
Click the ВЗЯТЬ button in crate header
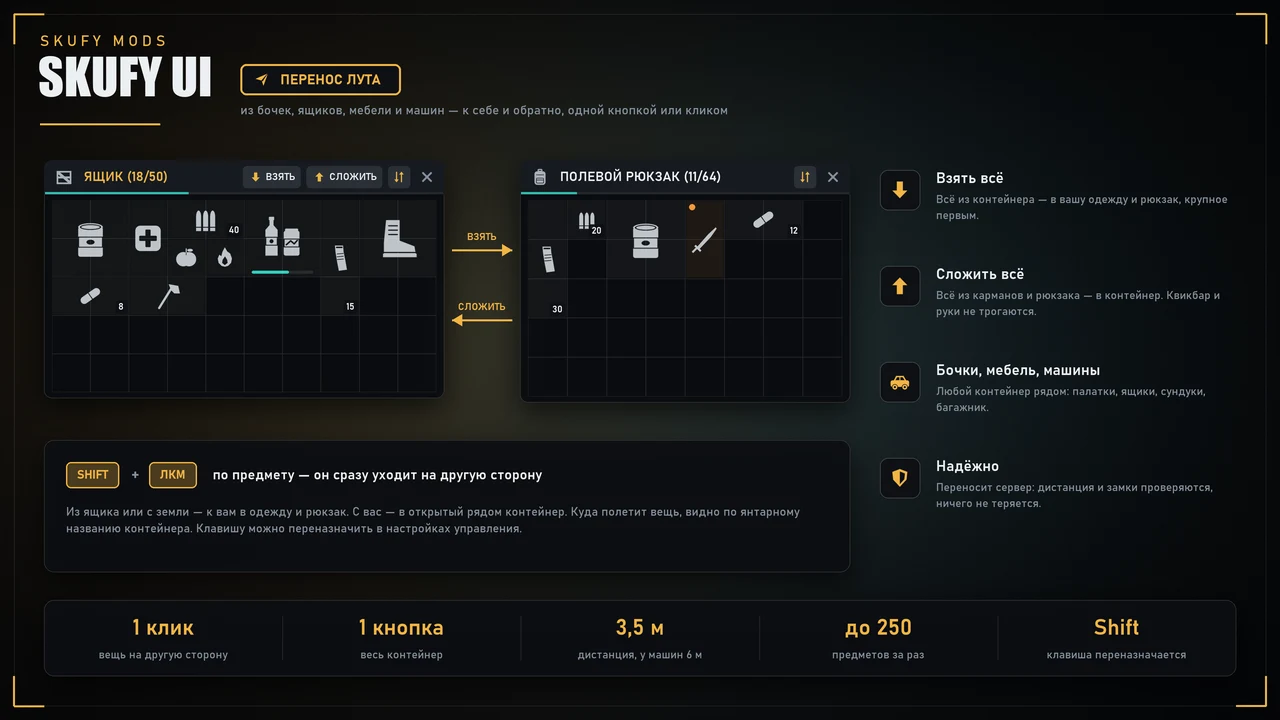click(x=272, y=177)
